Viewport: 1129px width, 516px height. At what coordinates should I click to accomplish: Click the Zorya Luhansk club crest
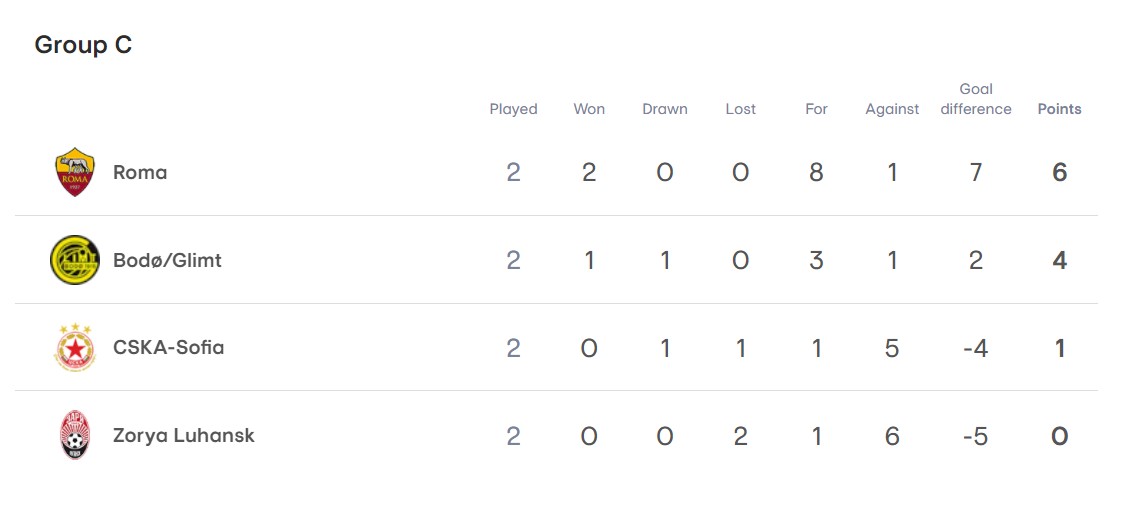pos(75,435)
